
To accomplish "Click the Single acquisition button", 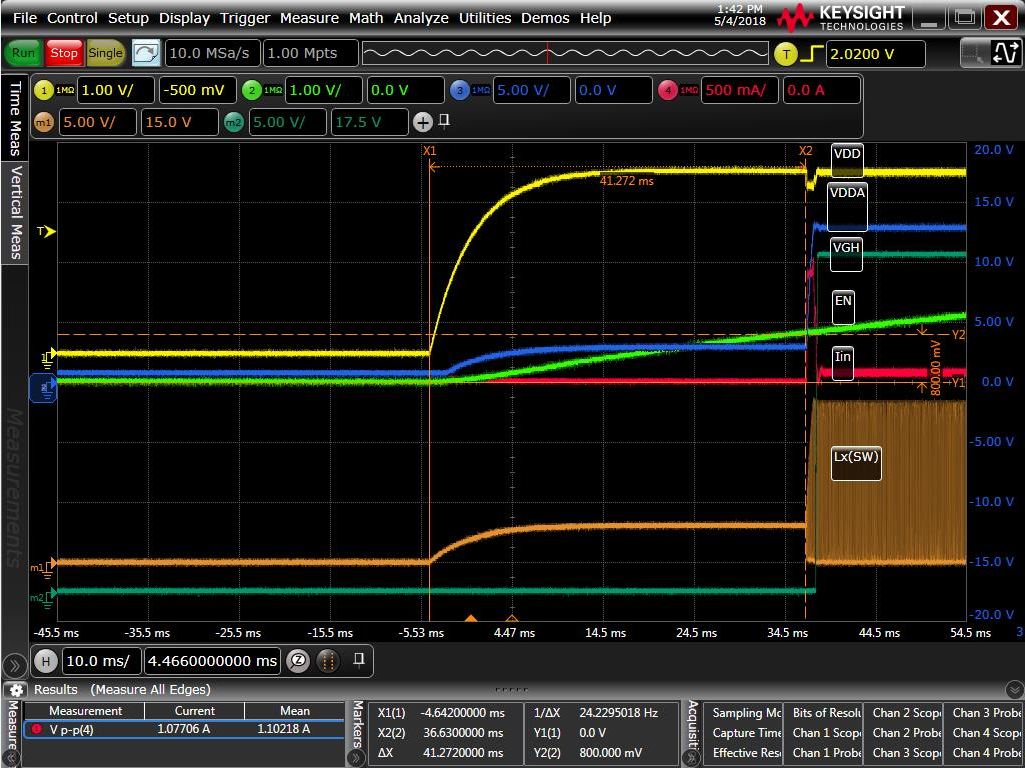I will (105, 53).
